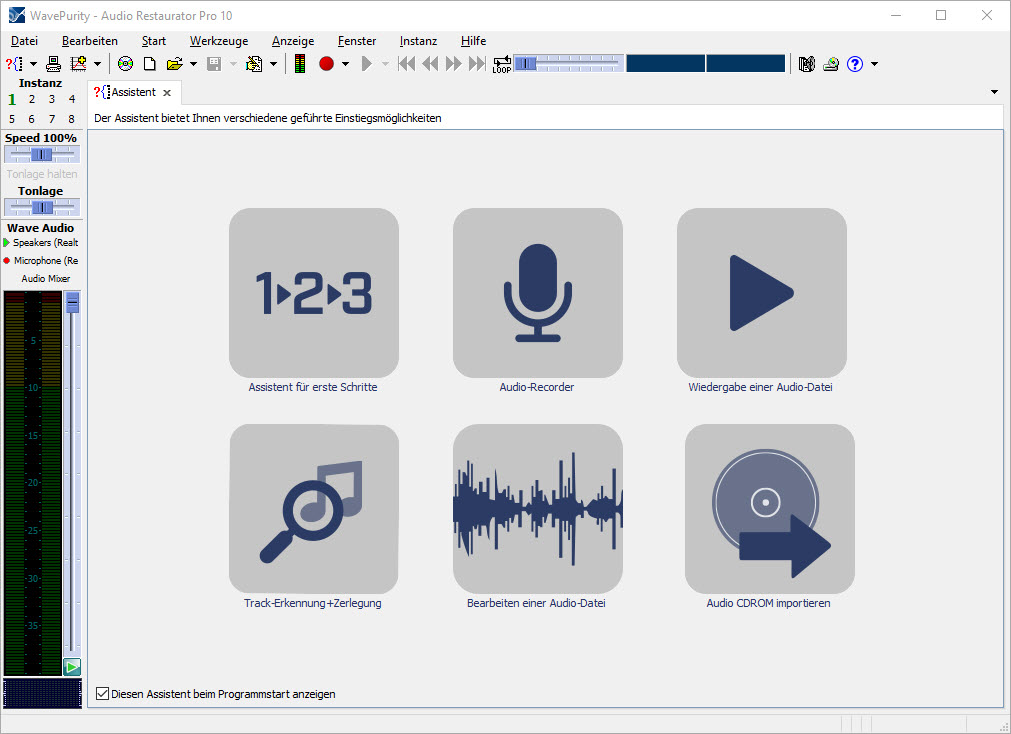This screenshot has width=1011, height=734.
Task: Switch to instance 4
Action: (72, 99)
